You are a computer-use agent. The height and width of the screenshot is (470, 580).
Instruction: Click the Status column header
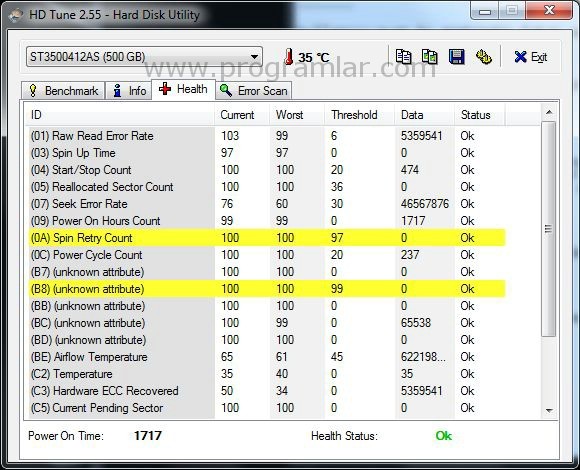(480, 115)
